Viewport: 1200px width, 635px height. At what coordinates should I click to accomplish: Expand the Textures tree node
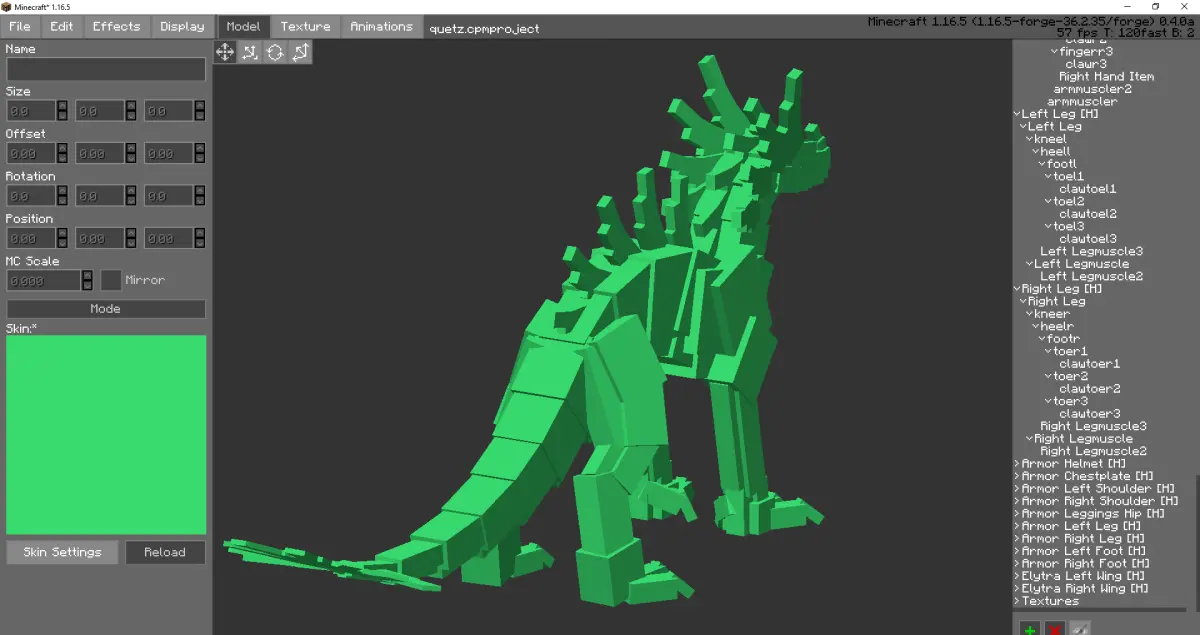pyautogui.click(x=1017, y=601)
